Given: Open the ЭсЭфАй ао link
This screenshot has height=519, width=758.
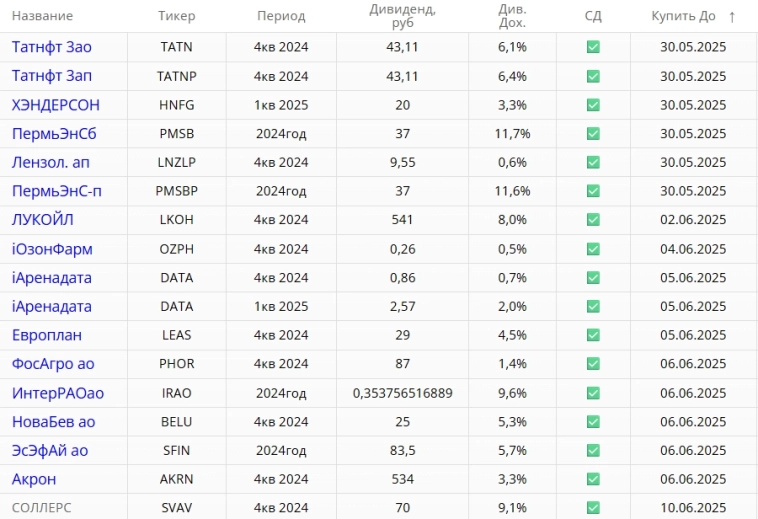Looking at the screenshot, I should [x=50, y=450].
